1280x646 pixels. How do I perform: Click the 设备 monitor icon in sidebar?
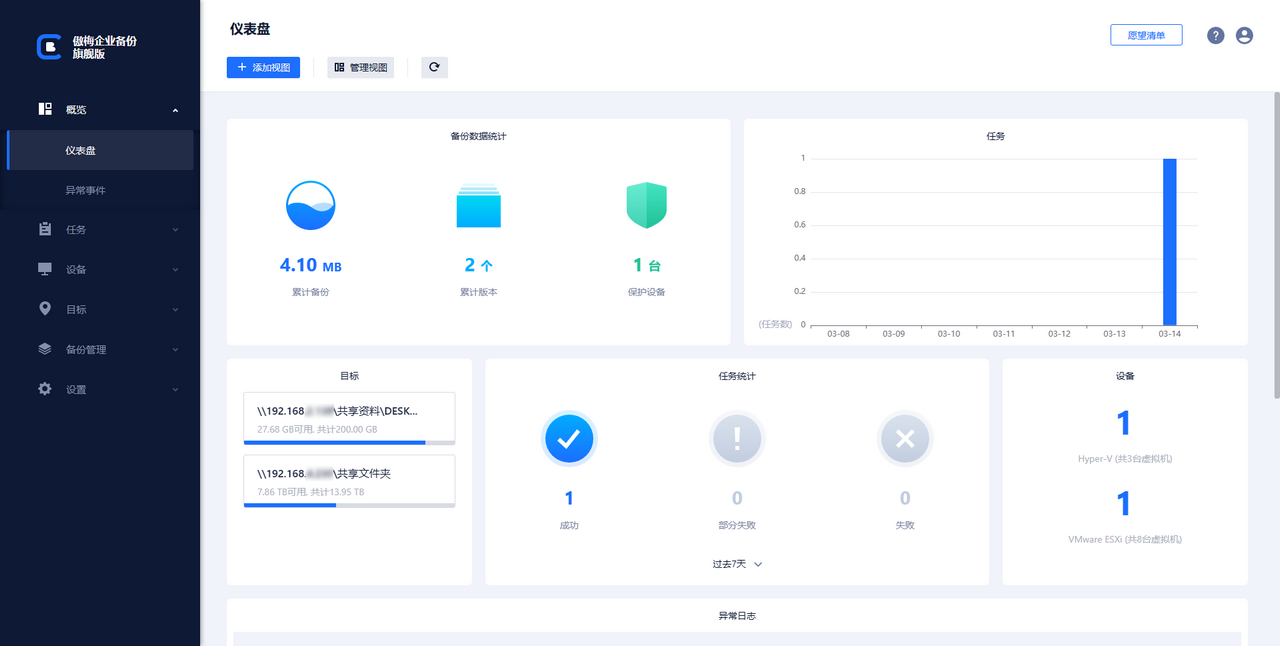[x=45, y=269]
